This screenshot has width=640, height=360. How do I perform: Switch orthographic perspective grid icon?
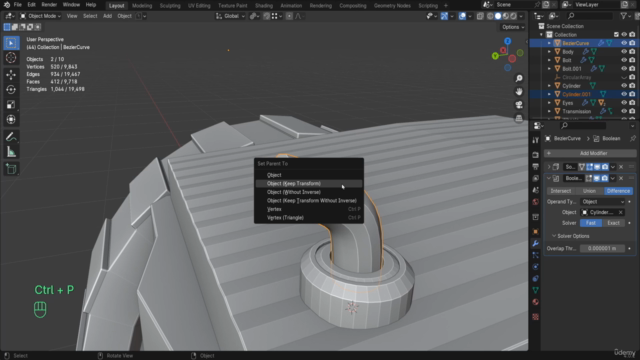[519, 118]
